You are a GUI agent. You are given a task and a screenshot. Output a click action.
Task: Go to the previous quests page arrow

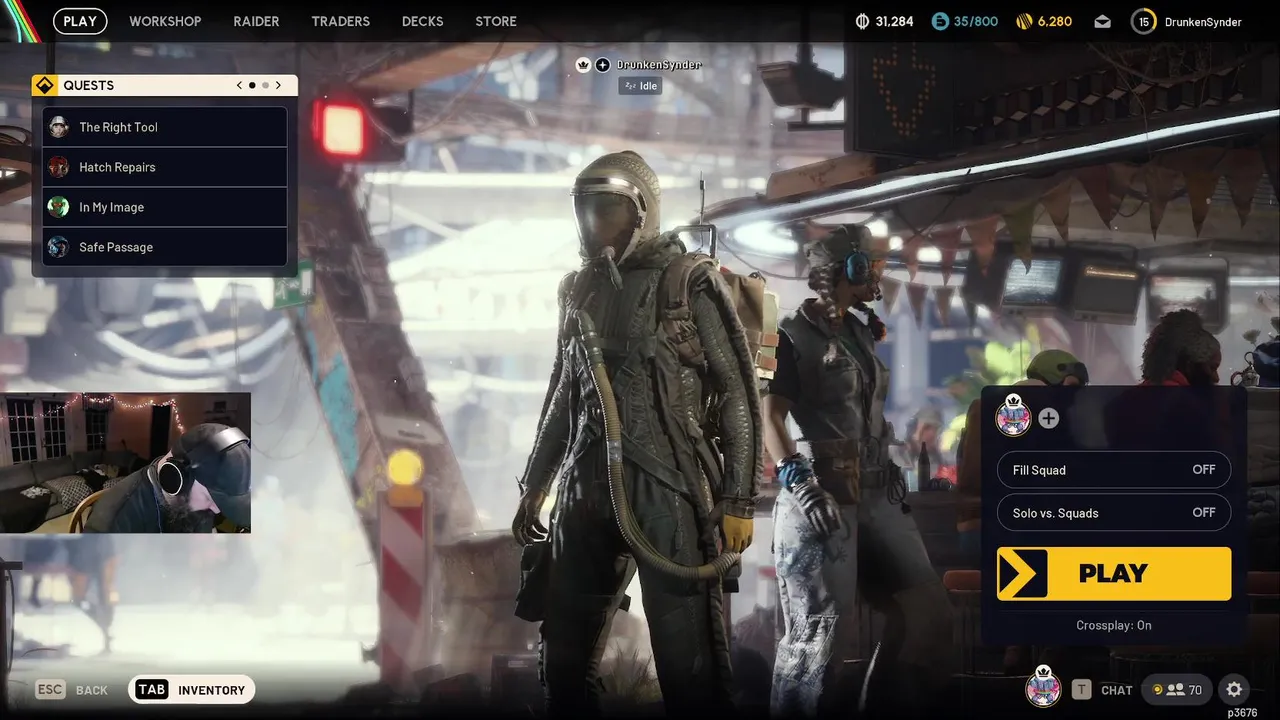239,85
